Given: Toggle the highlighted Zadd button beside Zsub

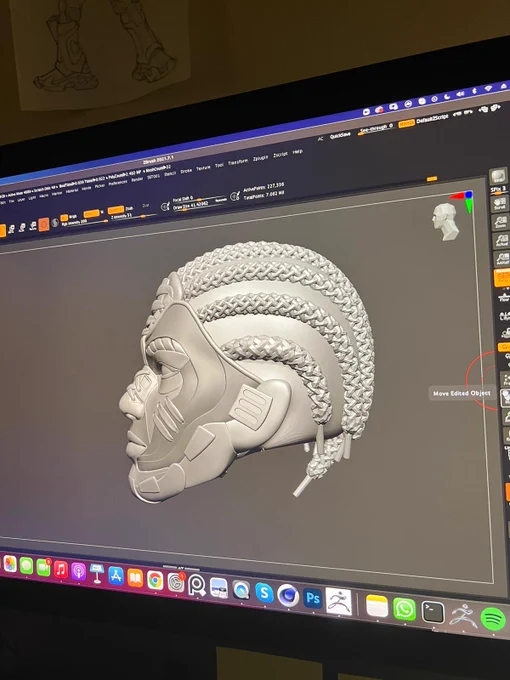Looking at the screenshot, I should click(x=116, y=210).
